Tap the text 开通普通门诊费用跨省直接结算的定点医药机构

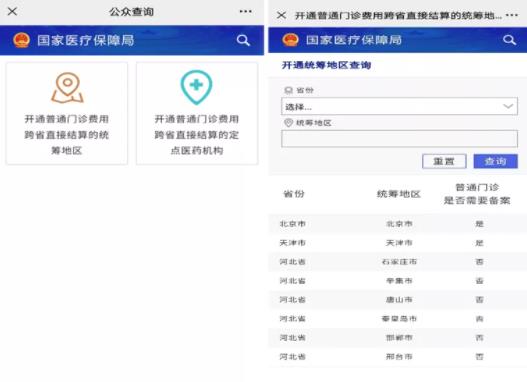pyautogui.click(x=197, y=135)
